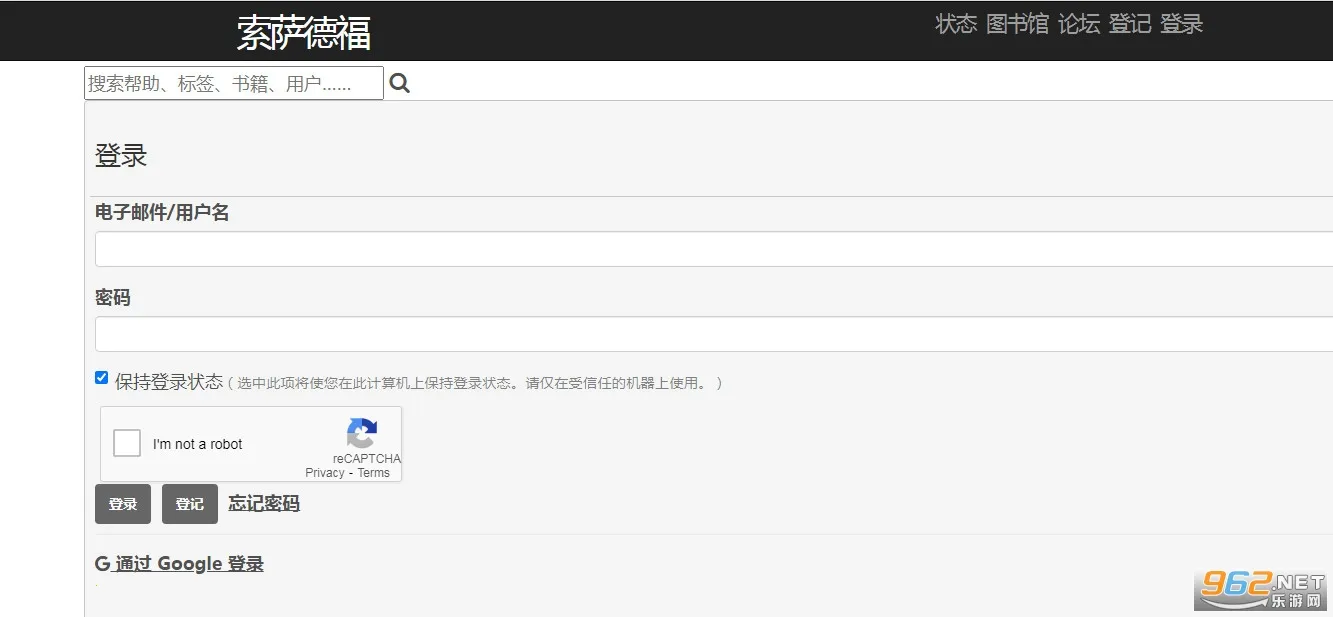
Task: Open the 图书馆 menu item
Action: 1017,23
